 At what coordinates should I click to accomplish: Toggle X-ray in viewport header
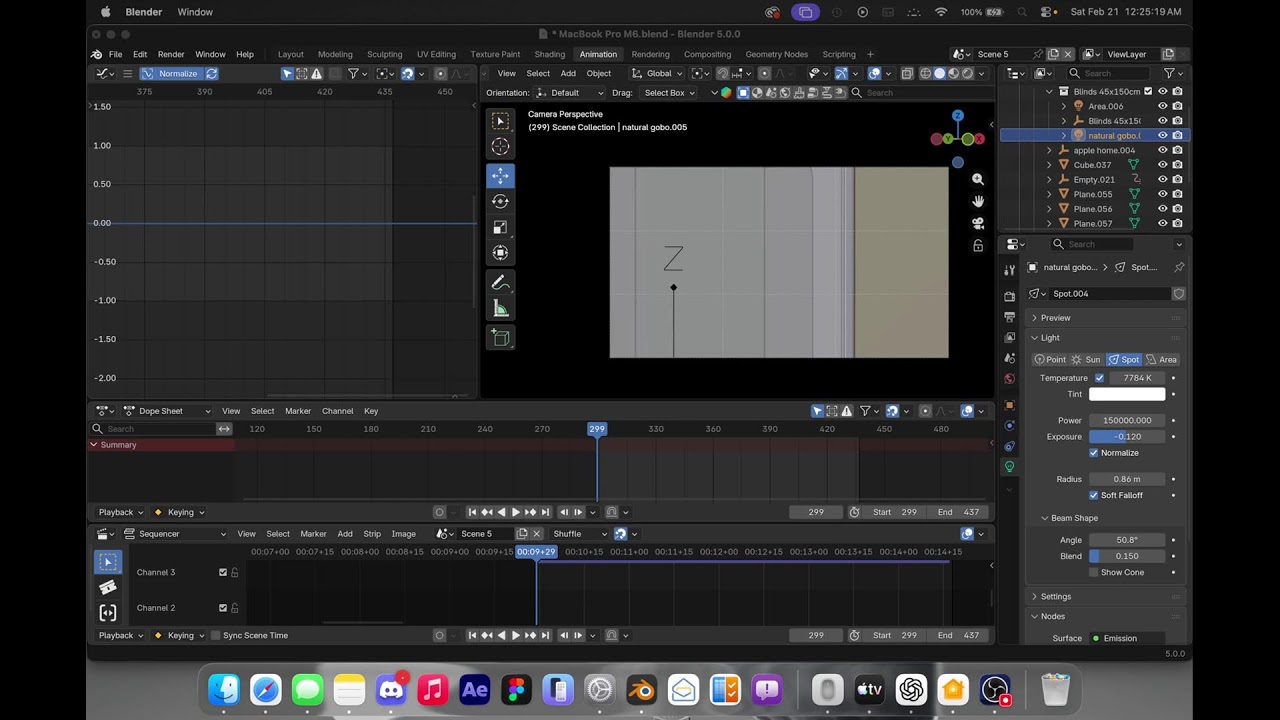907,73
